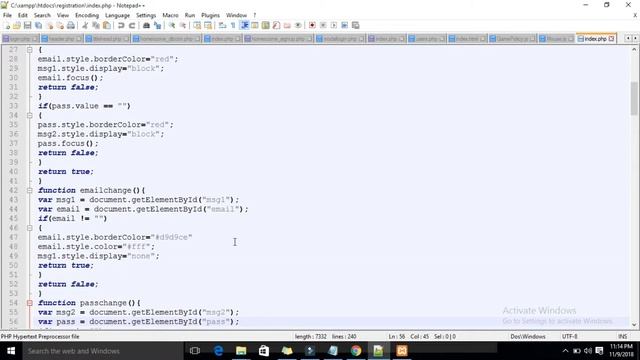
Task: Toggle the indent guide button
Action: click(x=244, y=25)
